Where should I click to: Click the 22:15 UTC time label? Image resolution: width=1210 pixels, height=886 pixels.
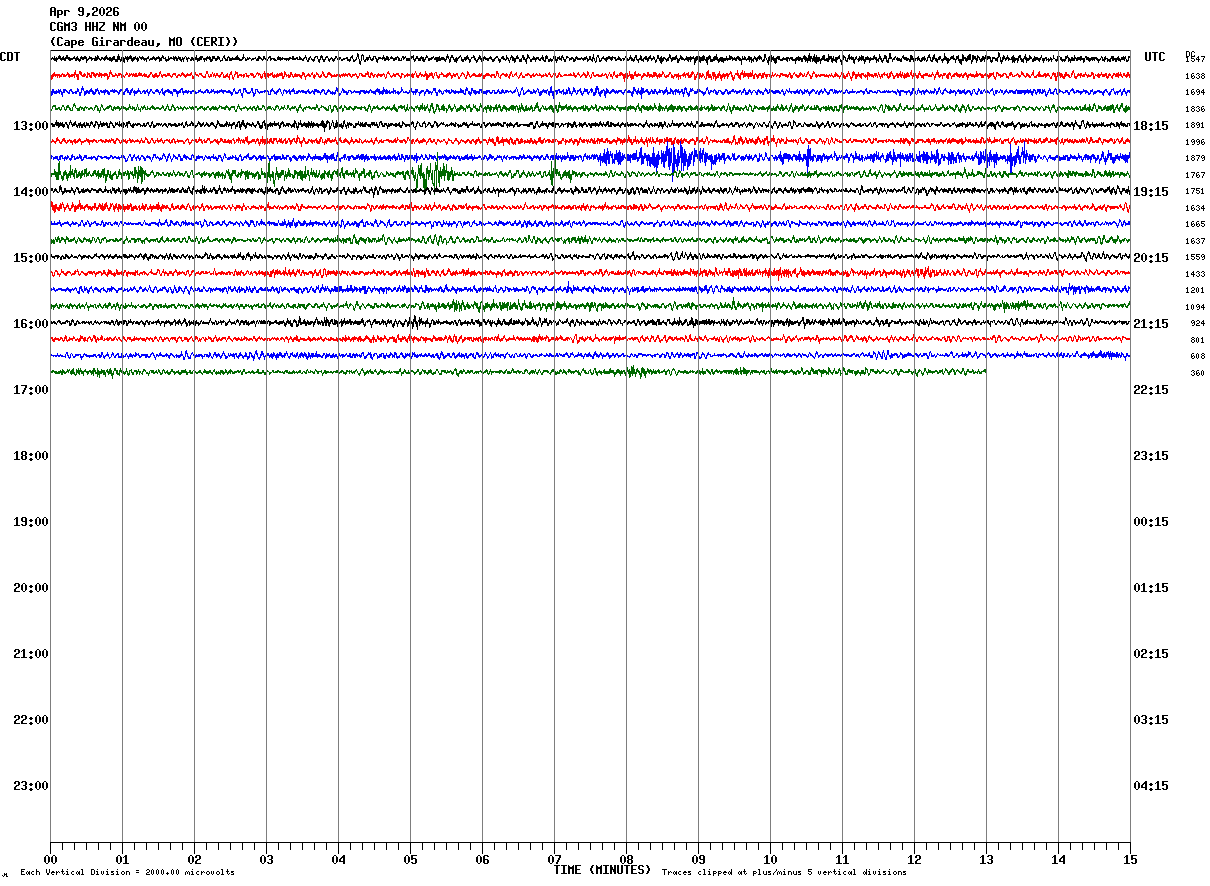1151,390
